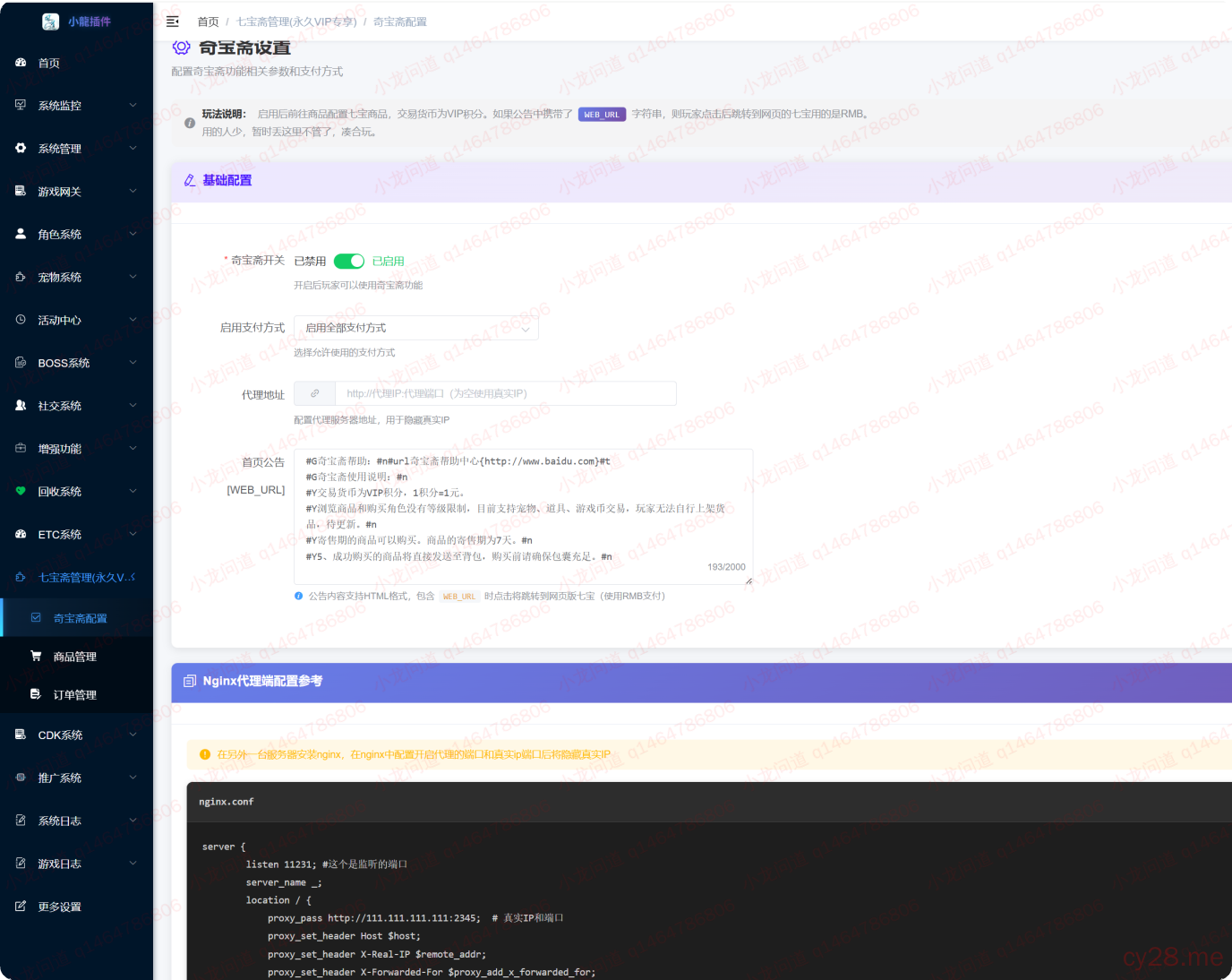
Task: Click the sidebar collapse hamburger icon
Action: click(x=173, y=21)
